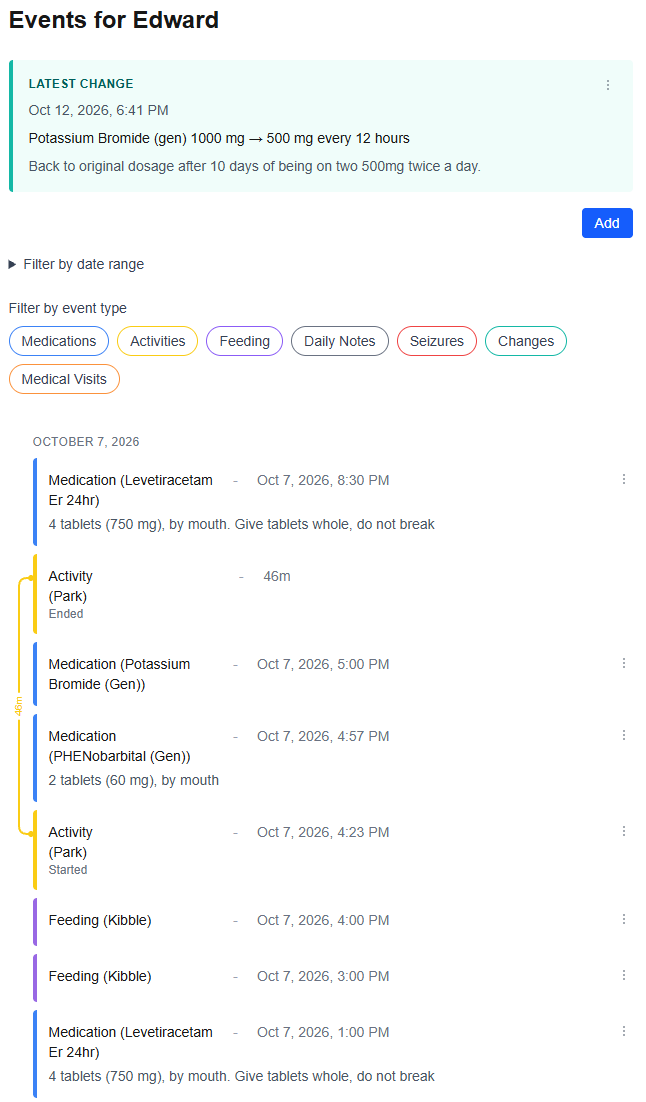The image size is (646, 1102).
Task: Click the Oct 7, 2026, 8:30 PM timestamp
Action: tap(323, 481)
